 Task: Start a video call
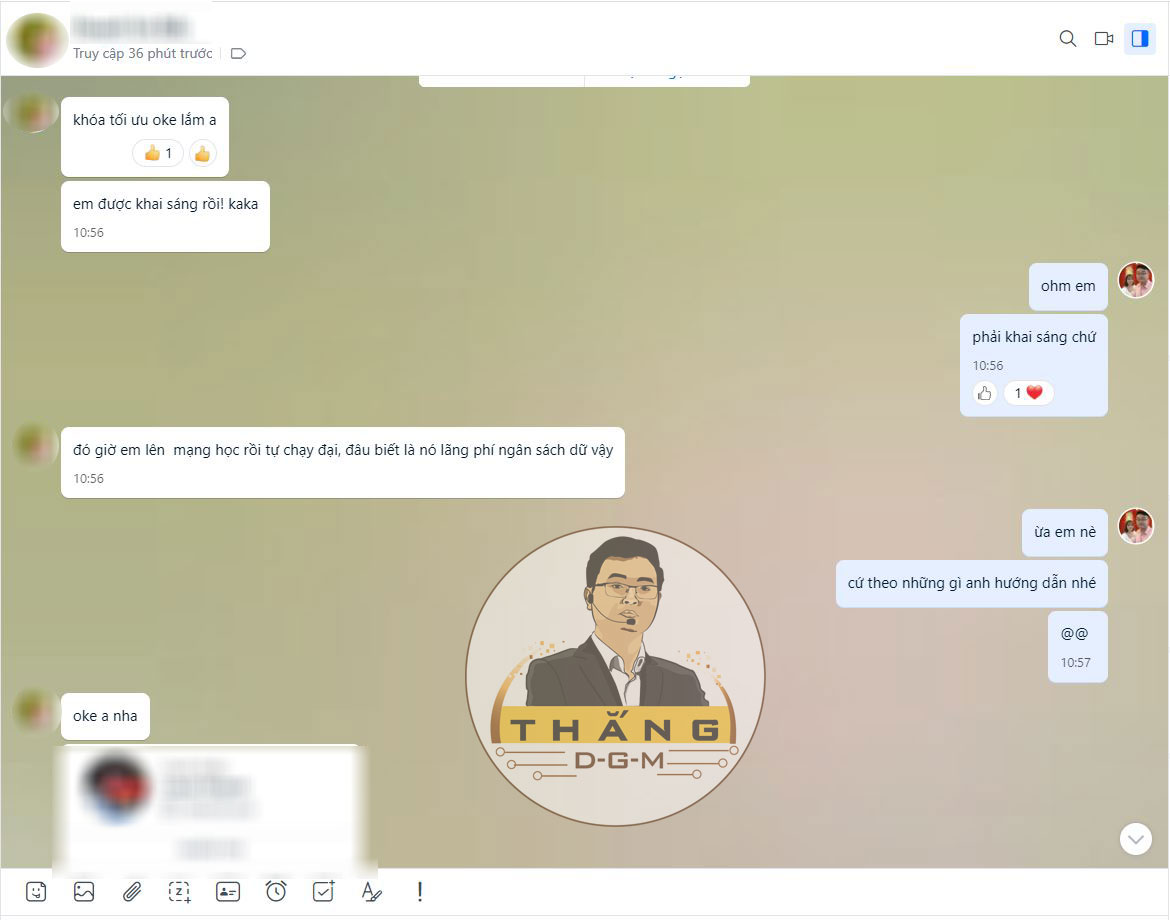click(x=1104, y=39)
